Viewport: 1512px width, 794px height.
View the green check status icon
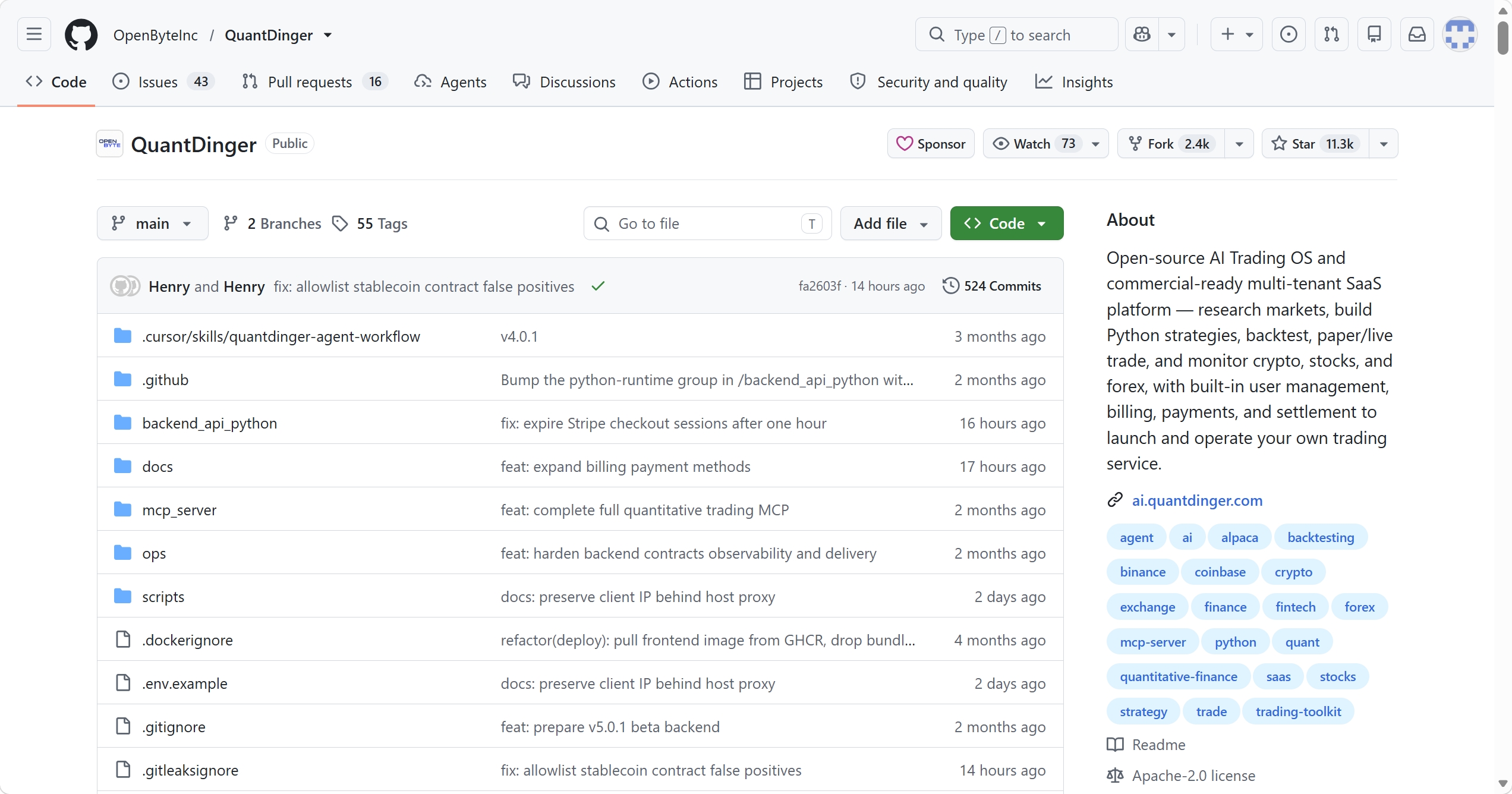point(598,286)
